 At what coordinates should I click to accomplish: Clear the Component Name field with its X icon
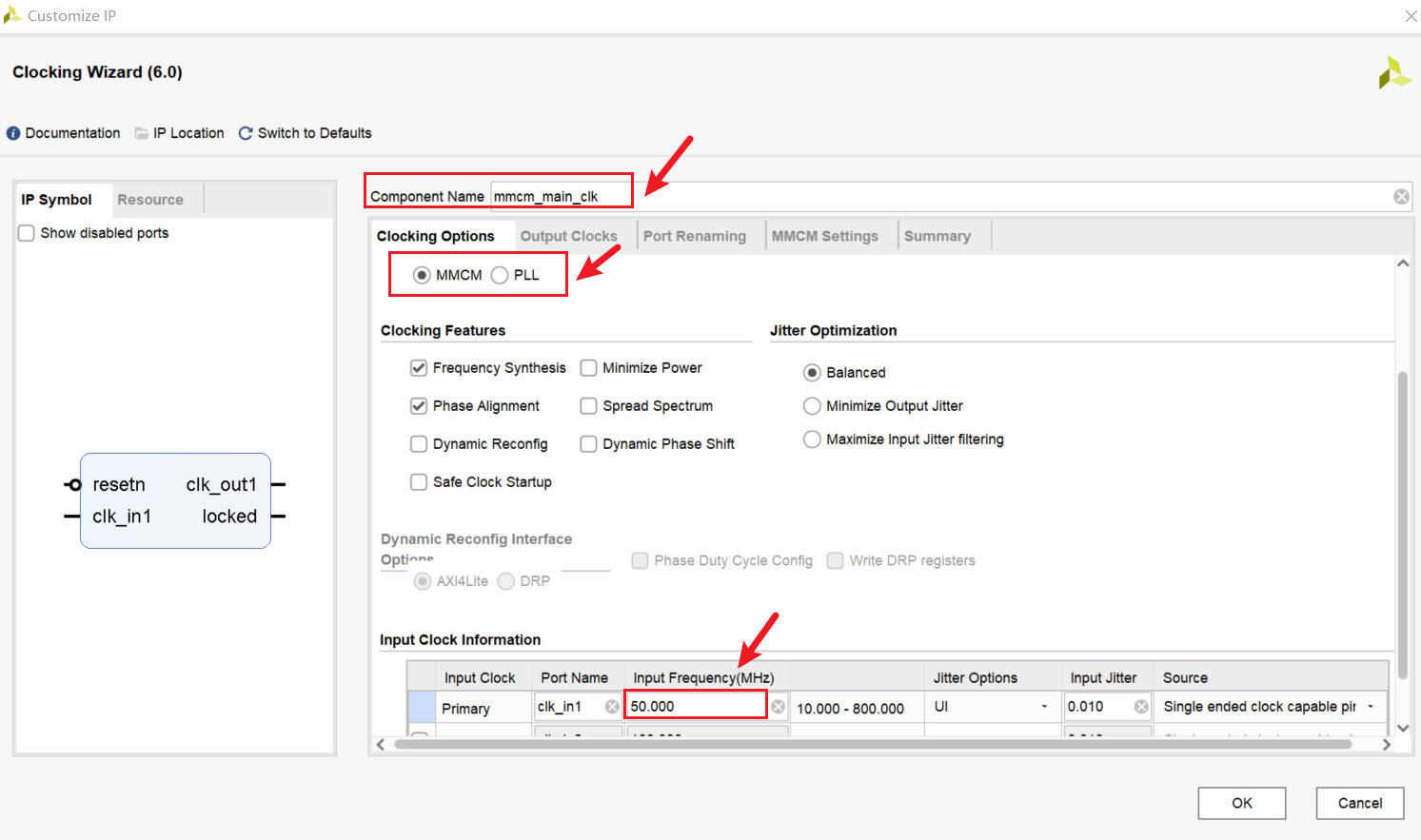[x=1401, y=197]
